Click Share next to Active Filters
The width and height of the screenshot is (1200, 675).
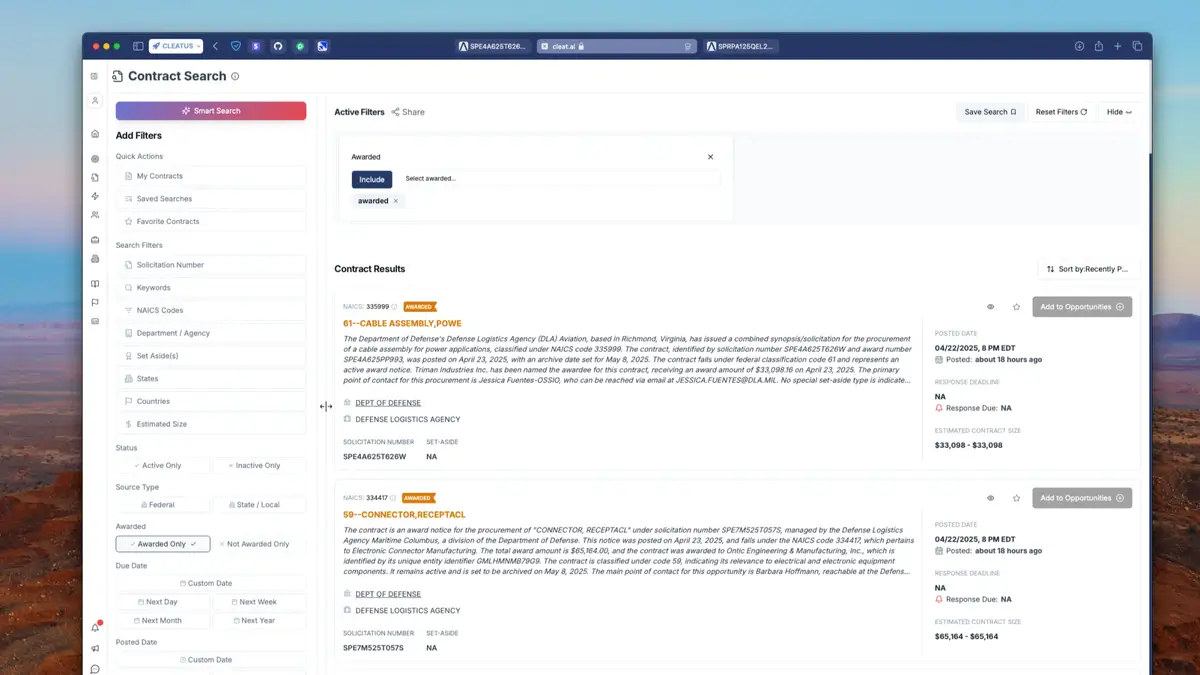pyautogui.click(x=408, y=112)
